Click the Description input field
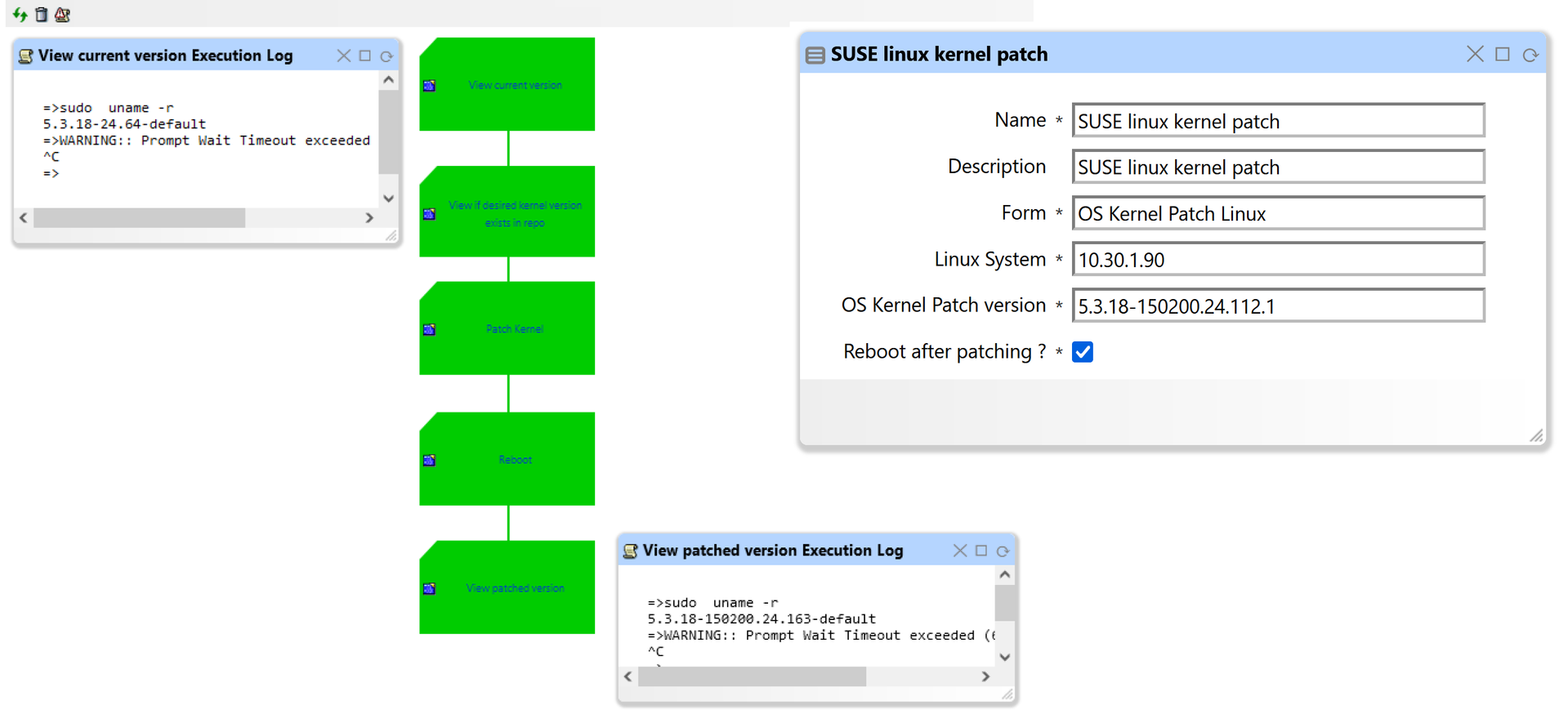This screenshot has width=1568, height=714. tap(1279, 167)
